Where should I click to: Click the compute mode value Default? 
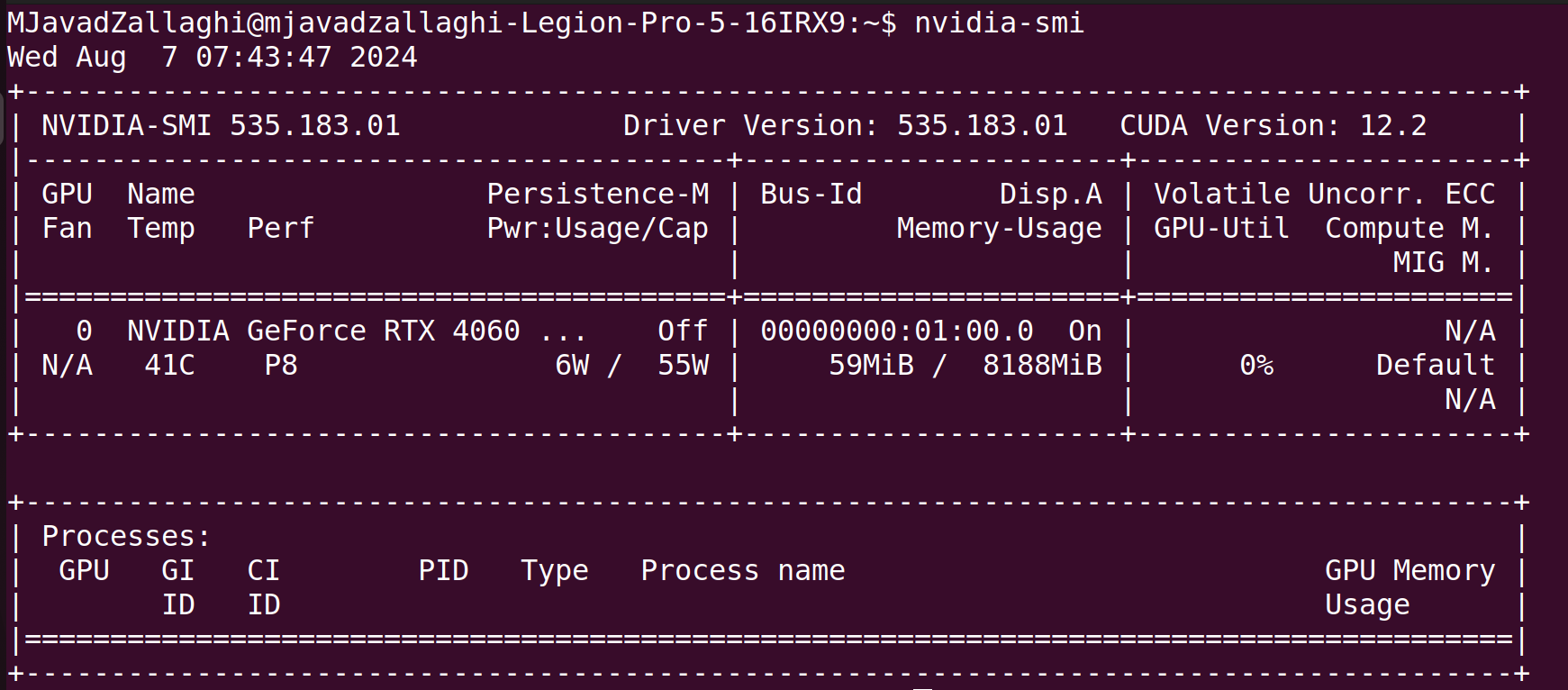coord(1436,365)
